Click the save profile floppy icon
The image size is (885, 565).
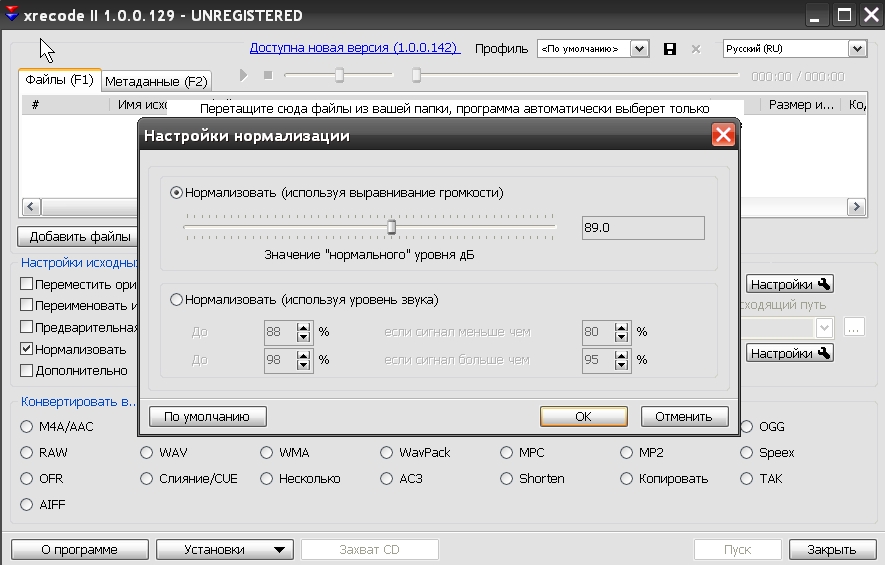pos(669,49)
